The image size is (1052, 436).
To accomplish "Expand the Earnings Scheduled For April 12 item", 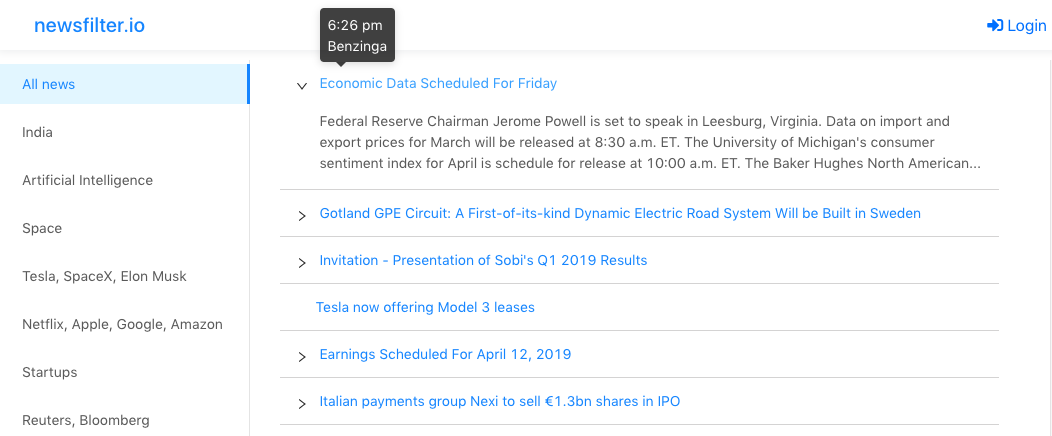I will [301, 357].
